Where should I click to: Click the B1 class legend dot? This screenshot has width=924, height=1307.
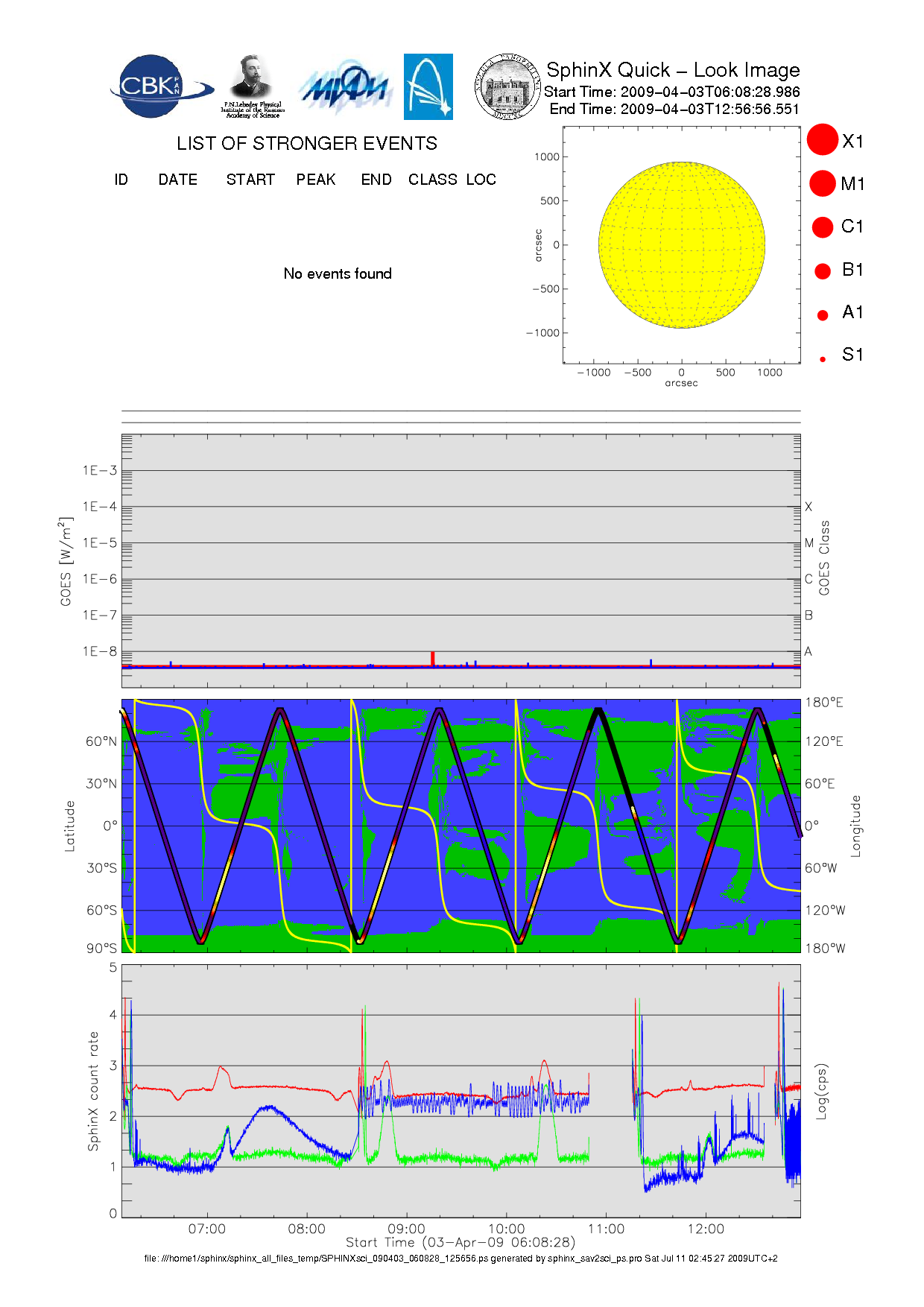tap(823, 271)
